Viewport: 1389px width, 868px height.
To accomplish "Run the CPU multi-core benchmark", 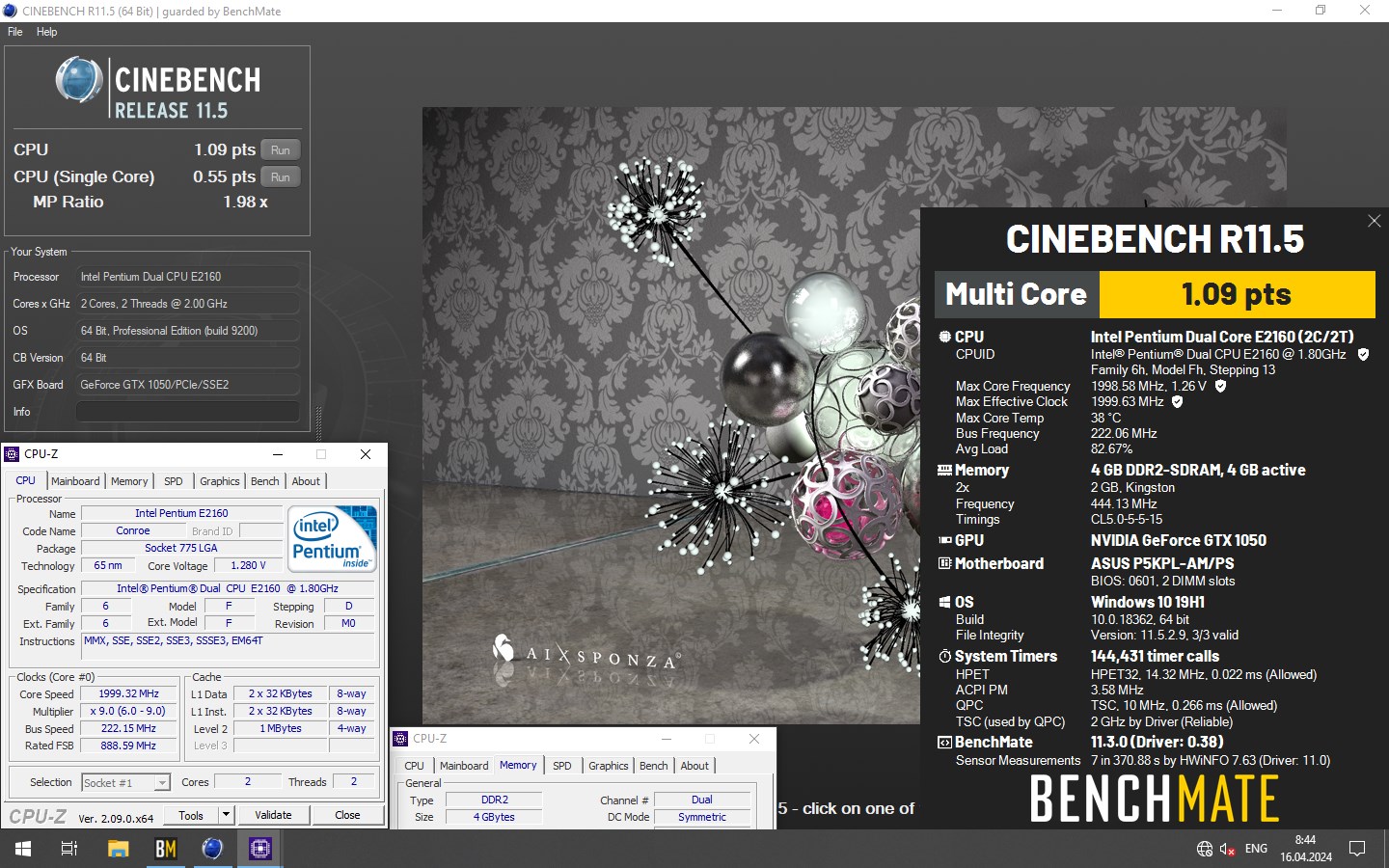I will tap(281, 150).
